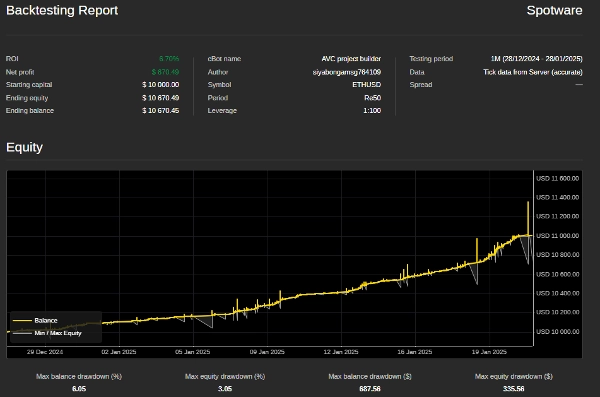Click the 12 Jan 2025 date label
The height and width of the screenshot is (397, 600).
pos(341,352)
